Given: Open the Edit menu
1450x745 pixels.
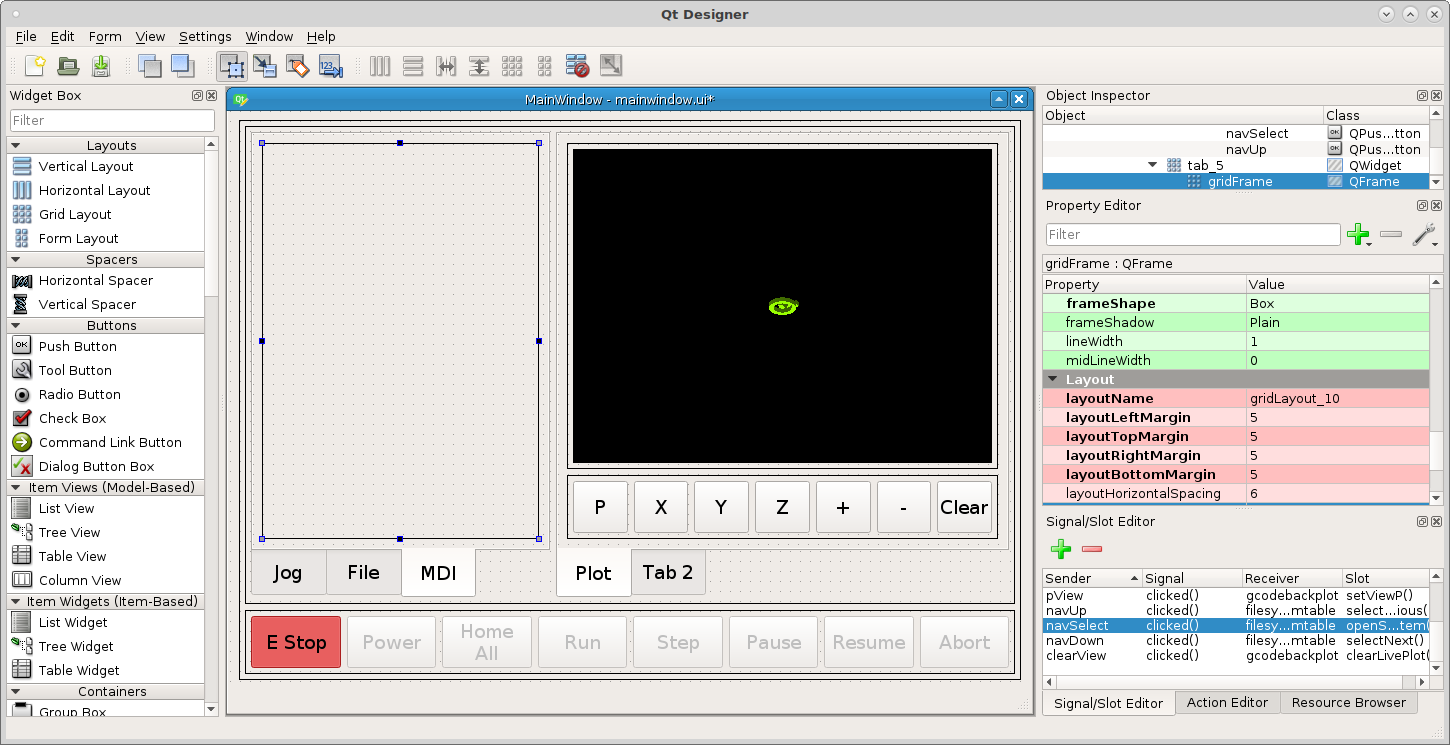Looking at the screenshot, I should tap(63, 37).
